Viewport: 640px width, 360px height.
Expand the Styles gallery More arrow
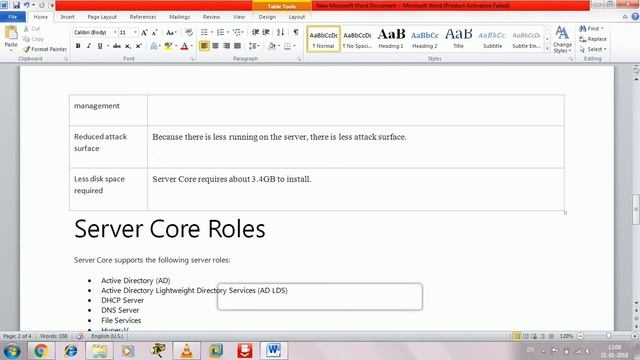[547, 49]
